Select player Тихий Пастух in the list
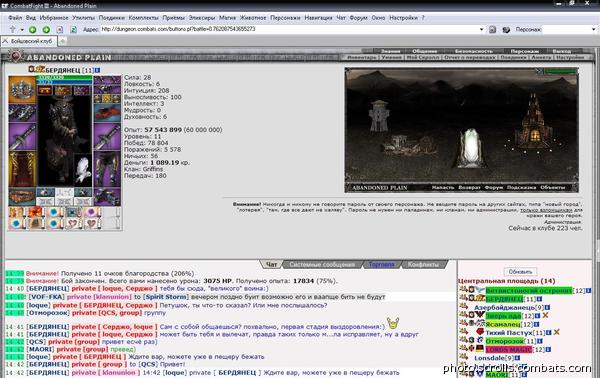Screen dimensions: 600x378 (x=509, y=332)
